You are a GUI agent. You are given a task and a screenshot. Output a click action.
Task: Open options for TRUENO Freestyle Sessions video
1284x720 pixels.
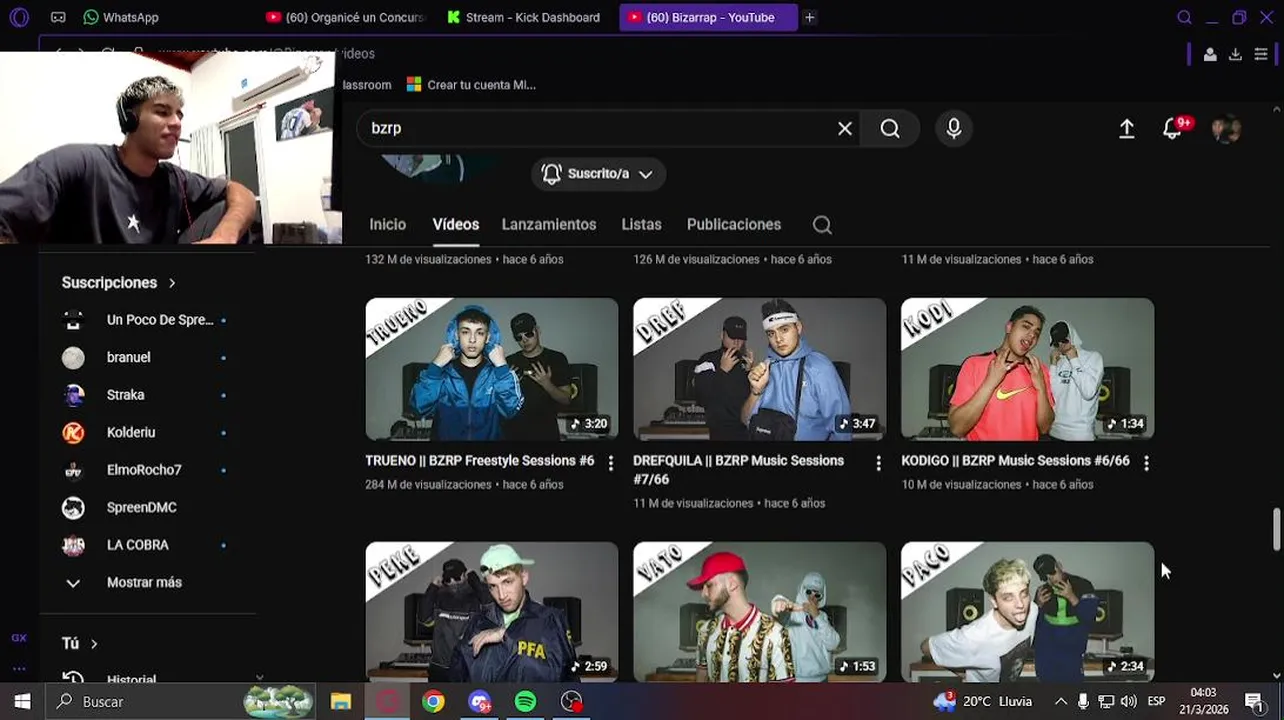click(x=610, y=463)
